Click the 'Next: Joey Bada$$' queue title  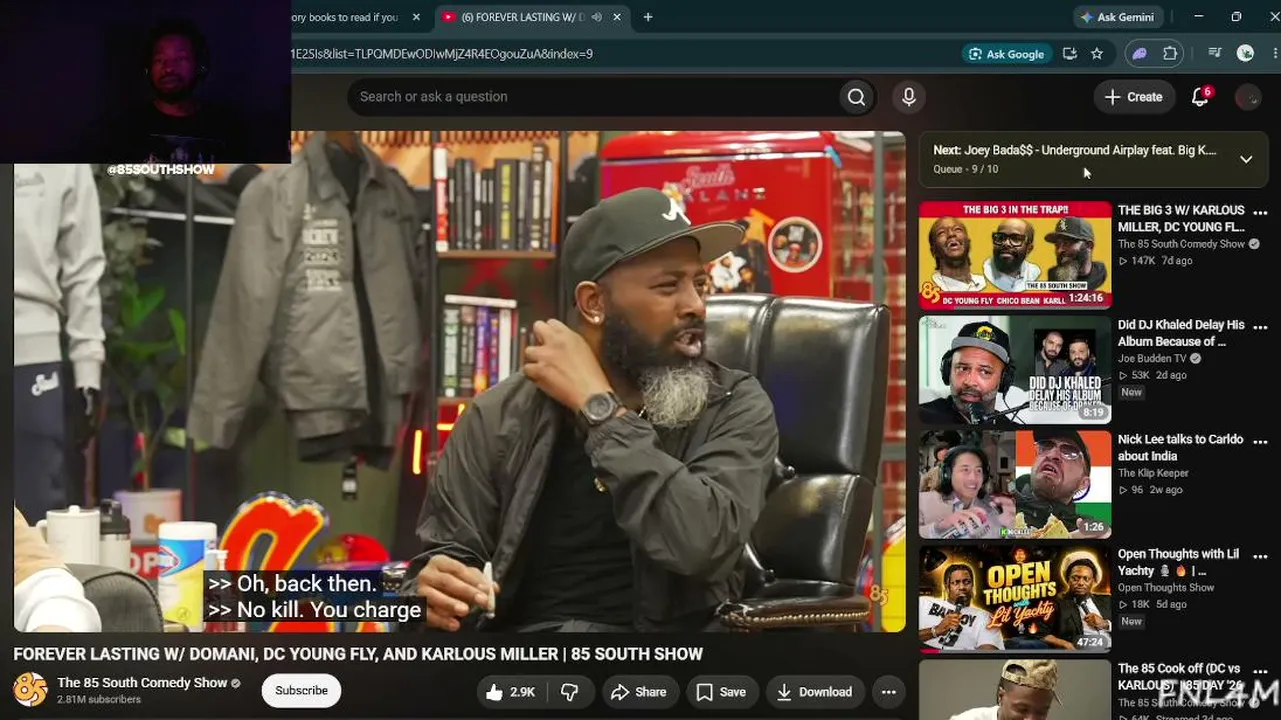1075,150
